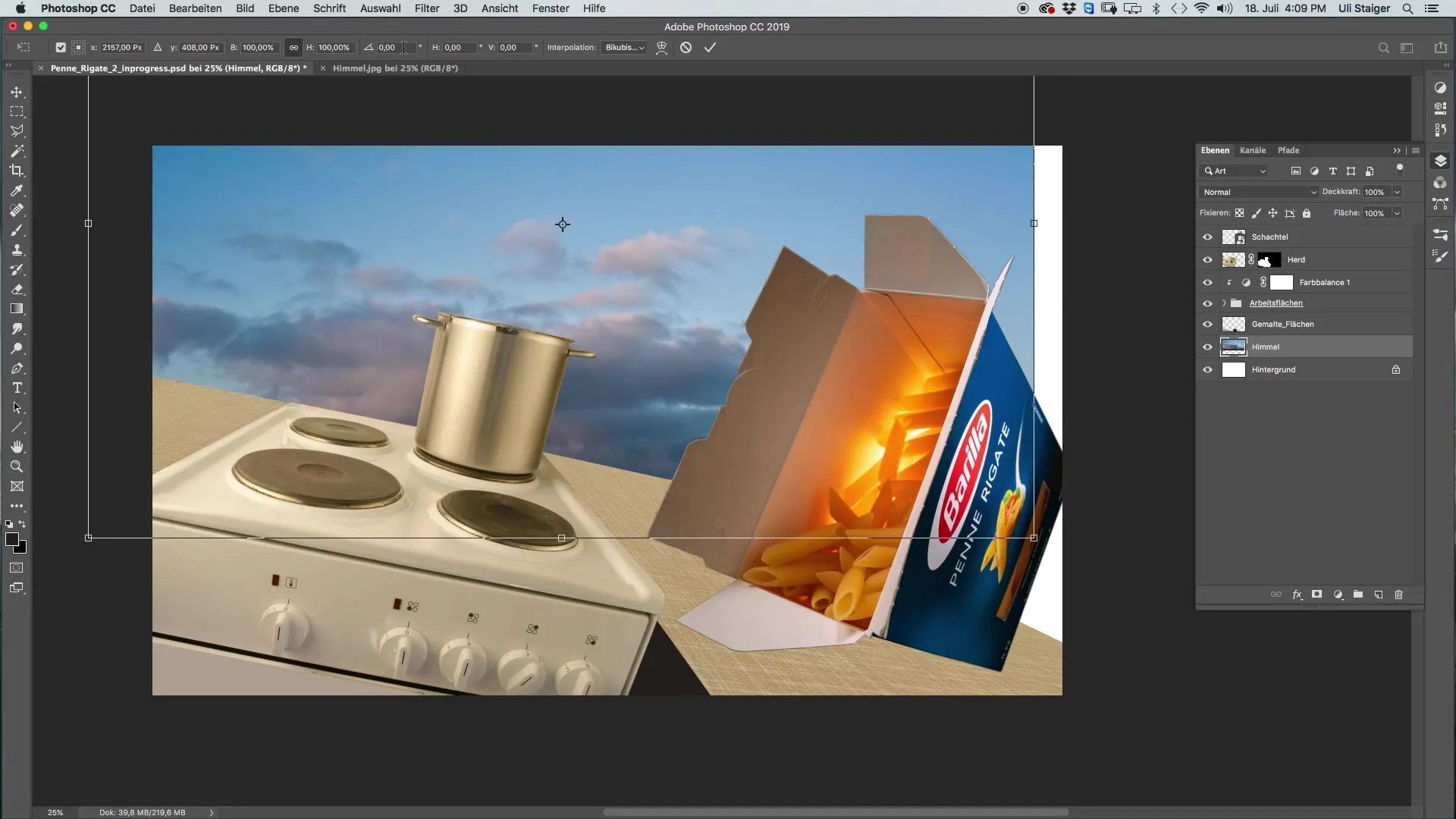Open the Fläche fill dropdown
1456x819 pixels.
point(1397,213)
